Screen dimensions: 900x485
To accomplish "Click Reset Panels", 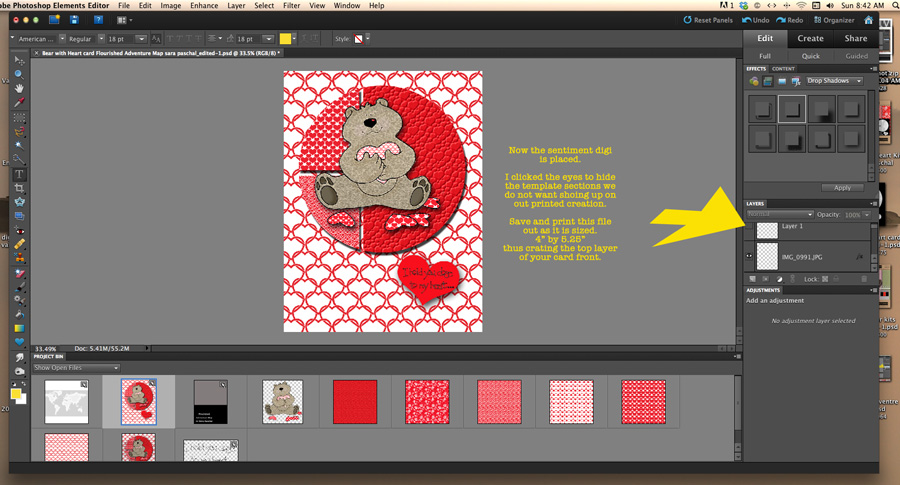I will [x=708, y=20].
